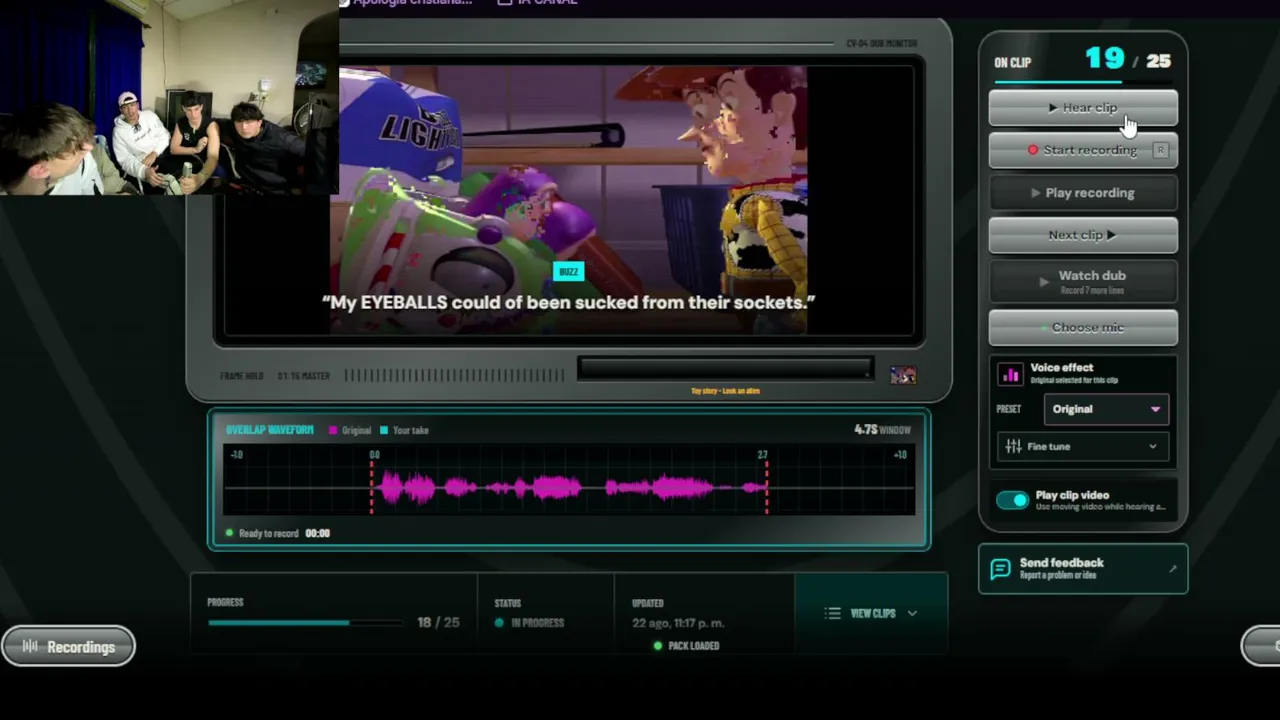Click the BUZZ speaker label
This screenshot has width=1280, height=720.
tap(568, 272)
